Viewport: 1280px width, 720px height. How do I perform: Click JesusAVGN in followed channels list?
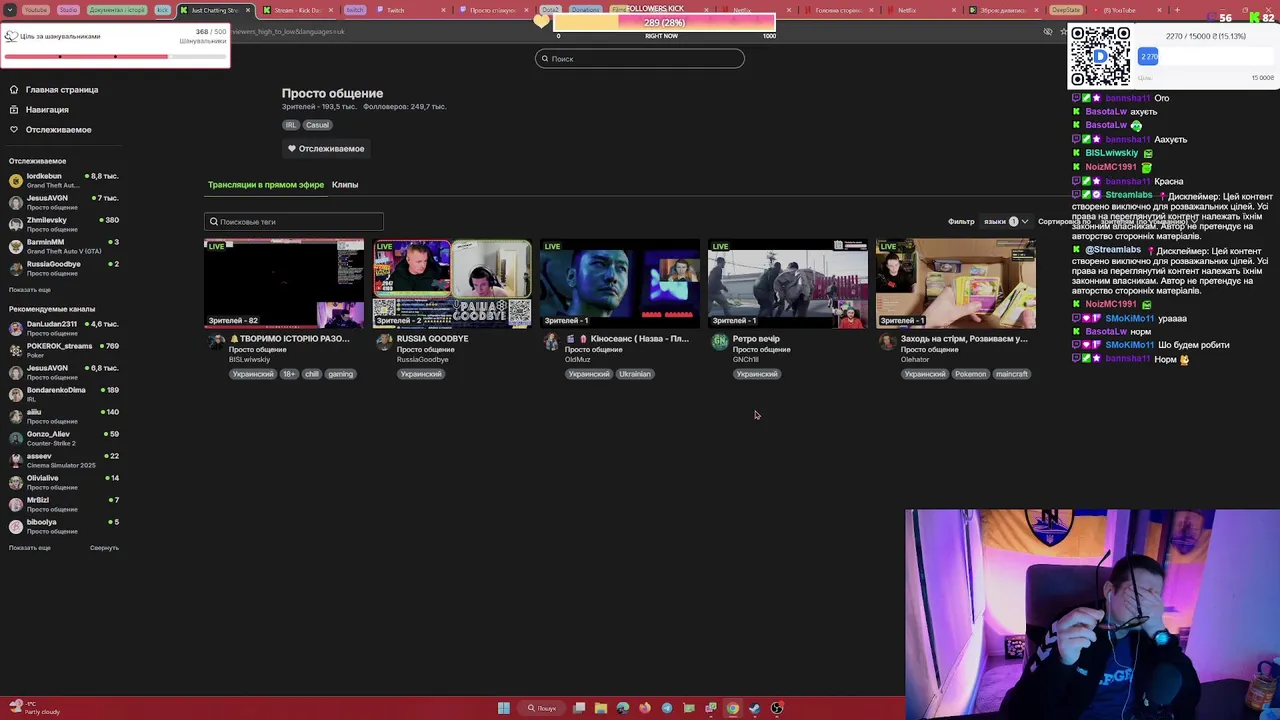coord(64,203)
